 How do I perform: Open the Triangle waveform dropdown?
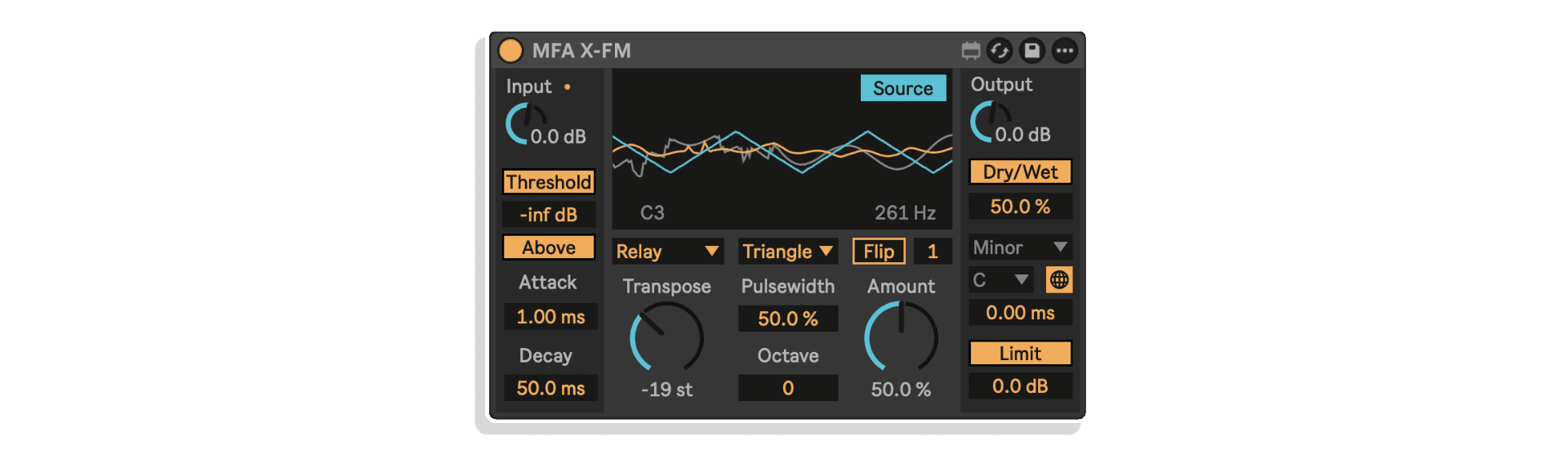[787, 252]
